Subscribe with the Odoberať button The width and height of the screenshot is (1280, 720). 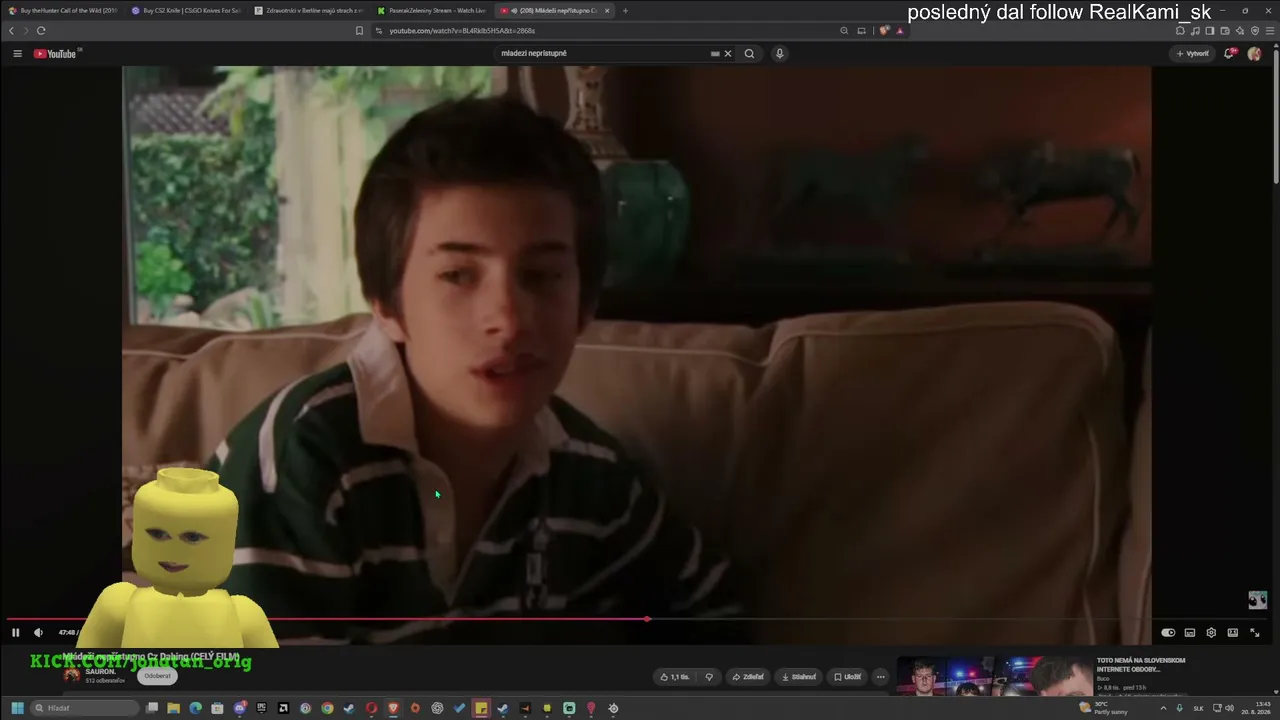point(158,676)
